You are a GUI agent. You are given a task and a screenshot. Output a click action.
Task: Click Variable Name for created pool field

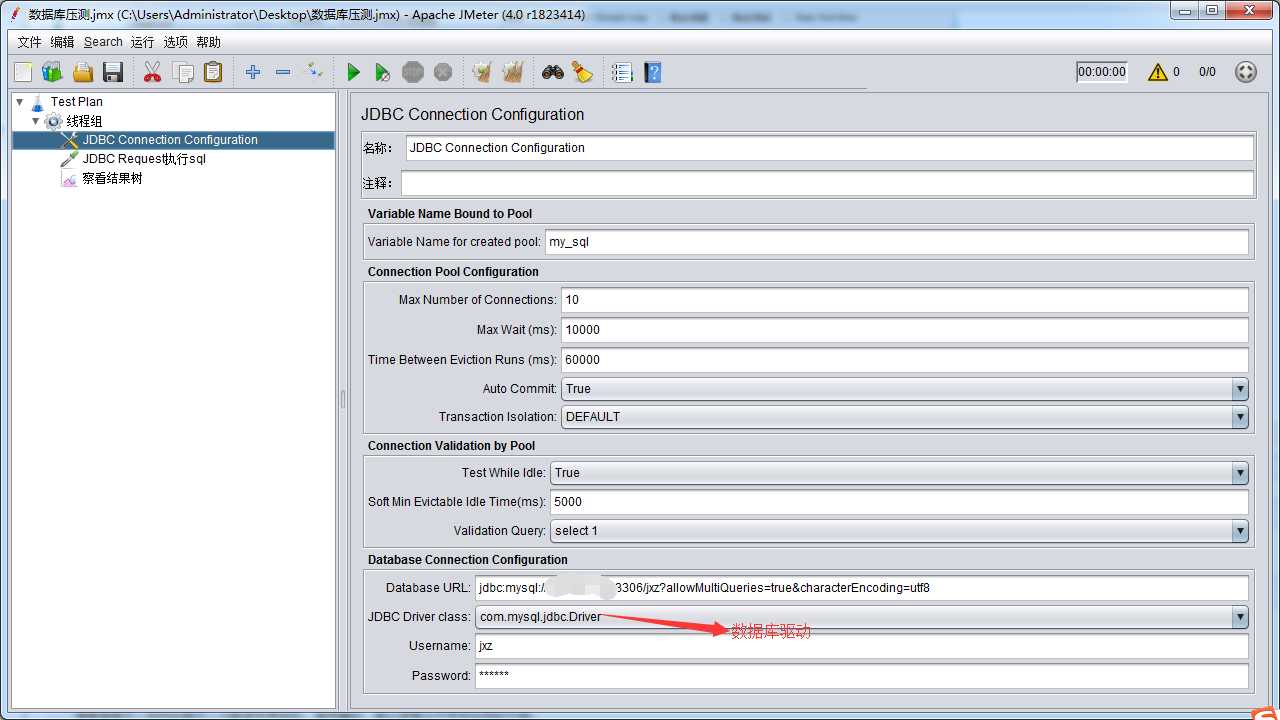897,242
